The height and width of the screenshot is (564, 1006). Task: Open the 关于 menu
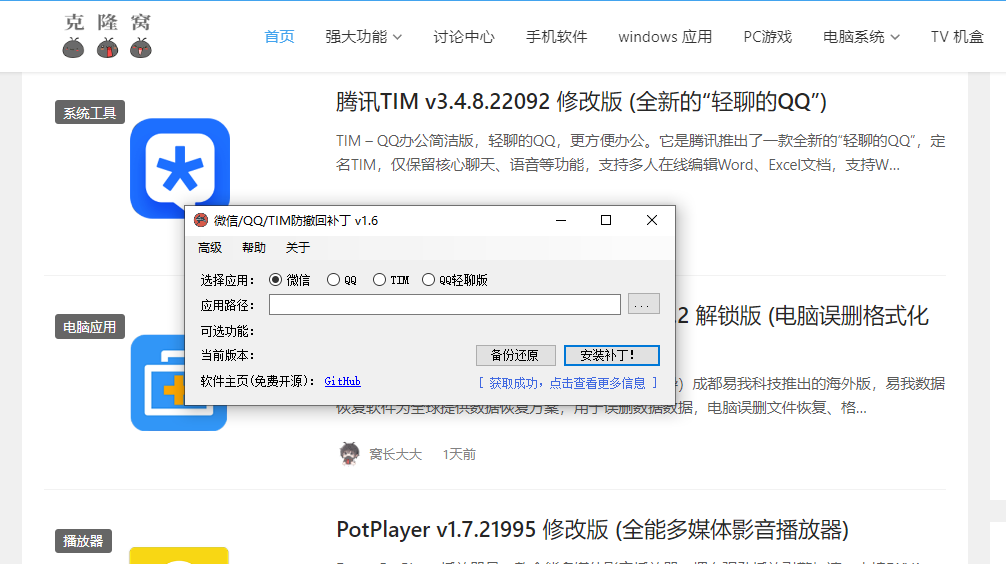coord(298,248)
